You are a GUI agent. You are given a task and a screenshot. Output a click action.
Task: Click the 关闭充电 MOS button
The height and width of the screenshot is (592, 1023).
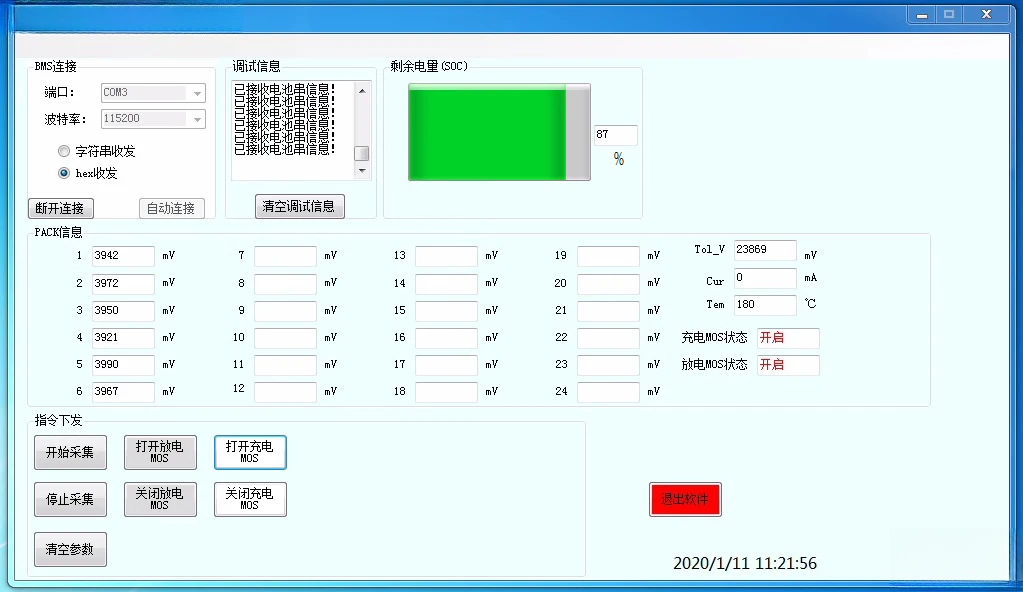pyautogui.click(x=250, y=499)
